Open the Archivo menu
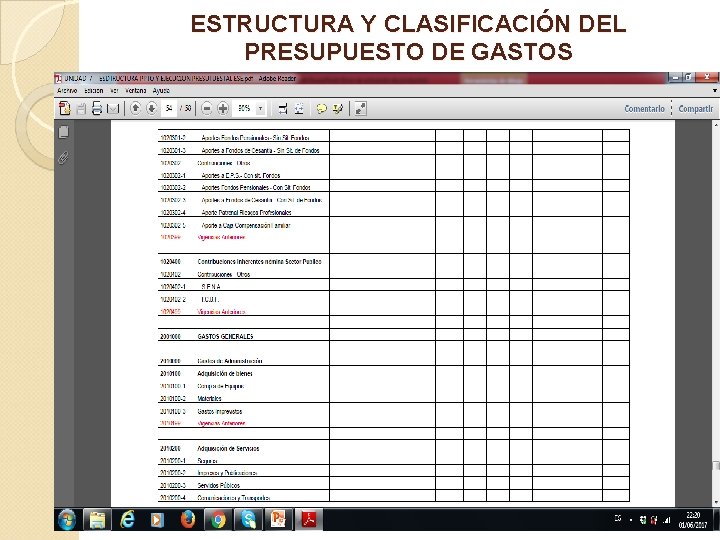 point(67,90)
